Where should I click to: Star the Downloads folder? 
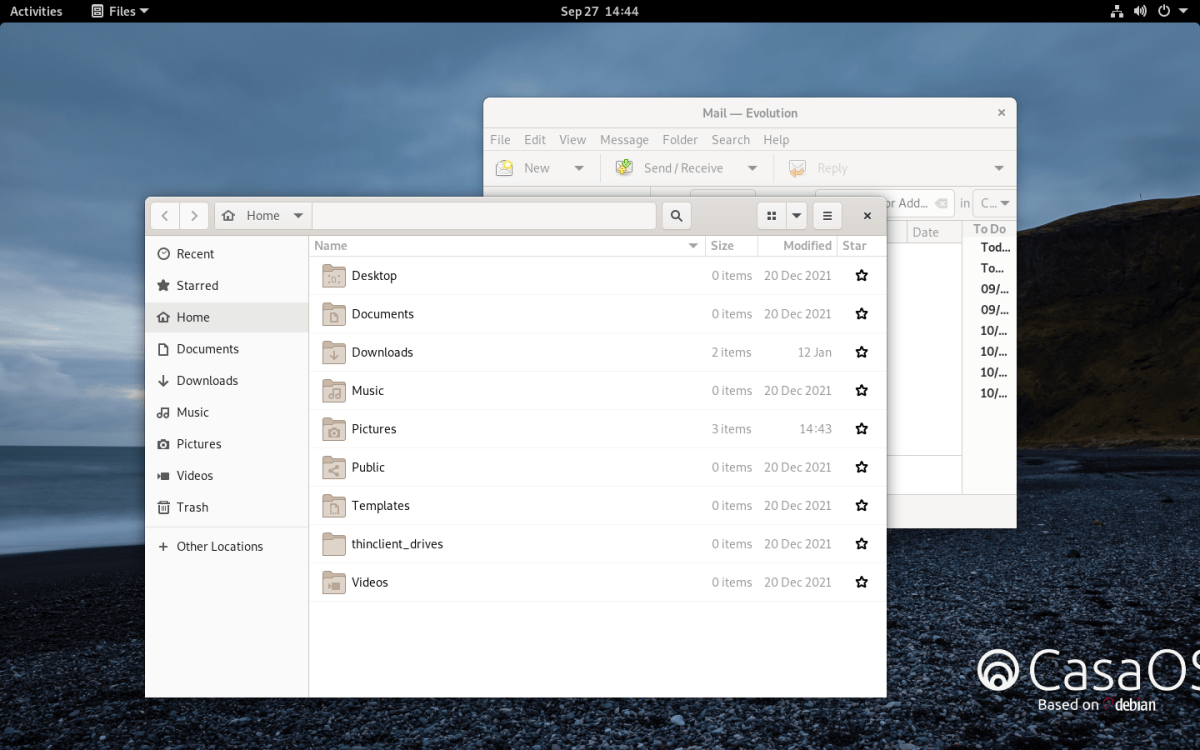coord(861,352)
